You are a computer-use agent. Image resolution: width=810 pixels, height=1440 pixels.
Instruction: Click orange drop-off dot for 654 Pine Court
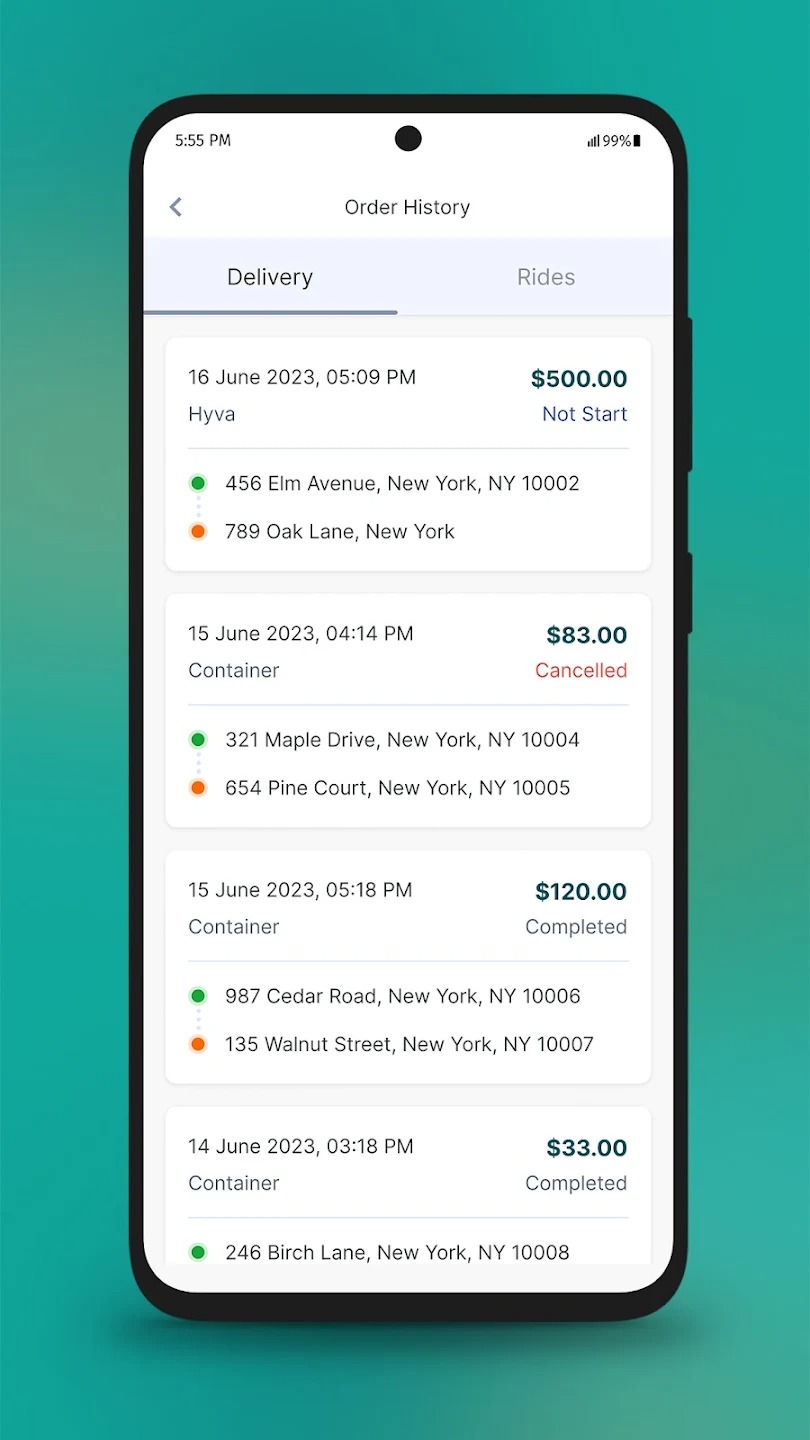click(198, 788)
